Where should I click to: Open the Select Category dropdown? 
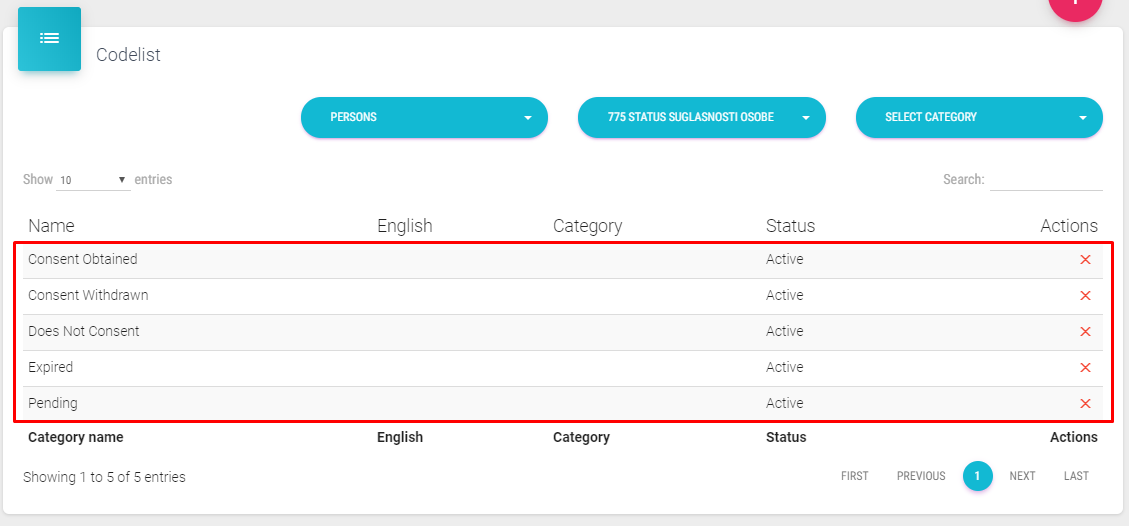[x=979, y=117]
